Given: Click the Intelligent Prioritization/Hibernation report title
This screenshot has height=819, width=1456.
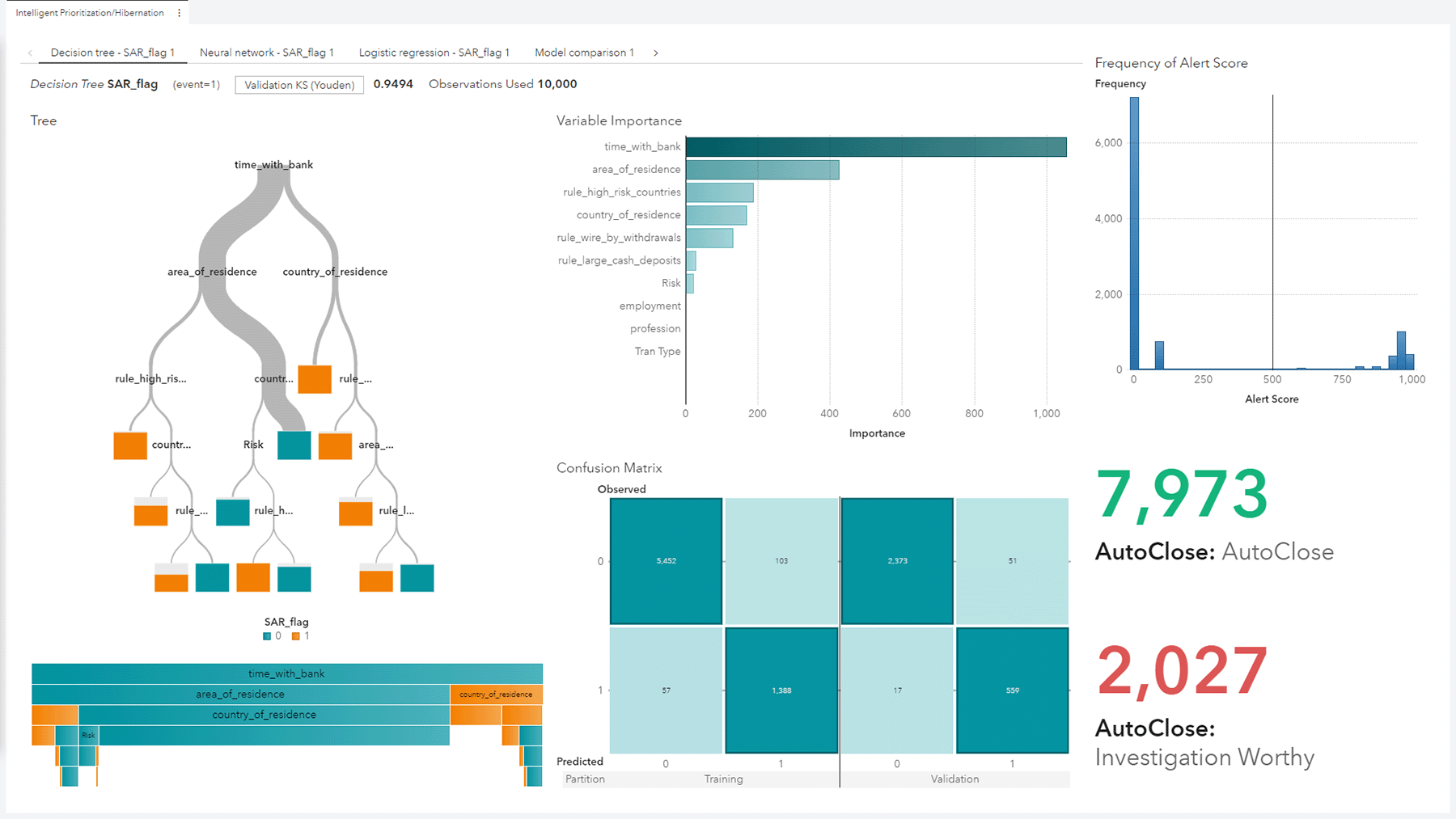Looking at the screenshot, I should point(90,13).
